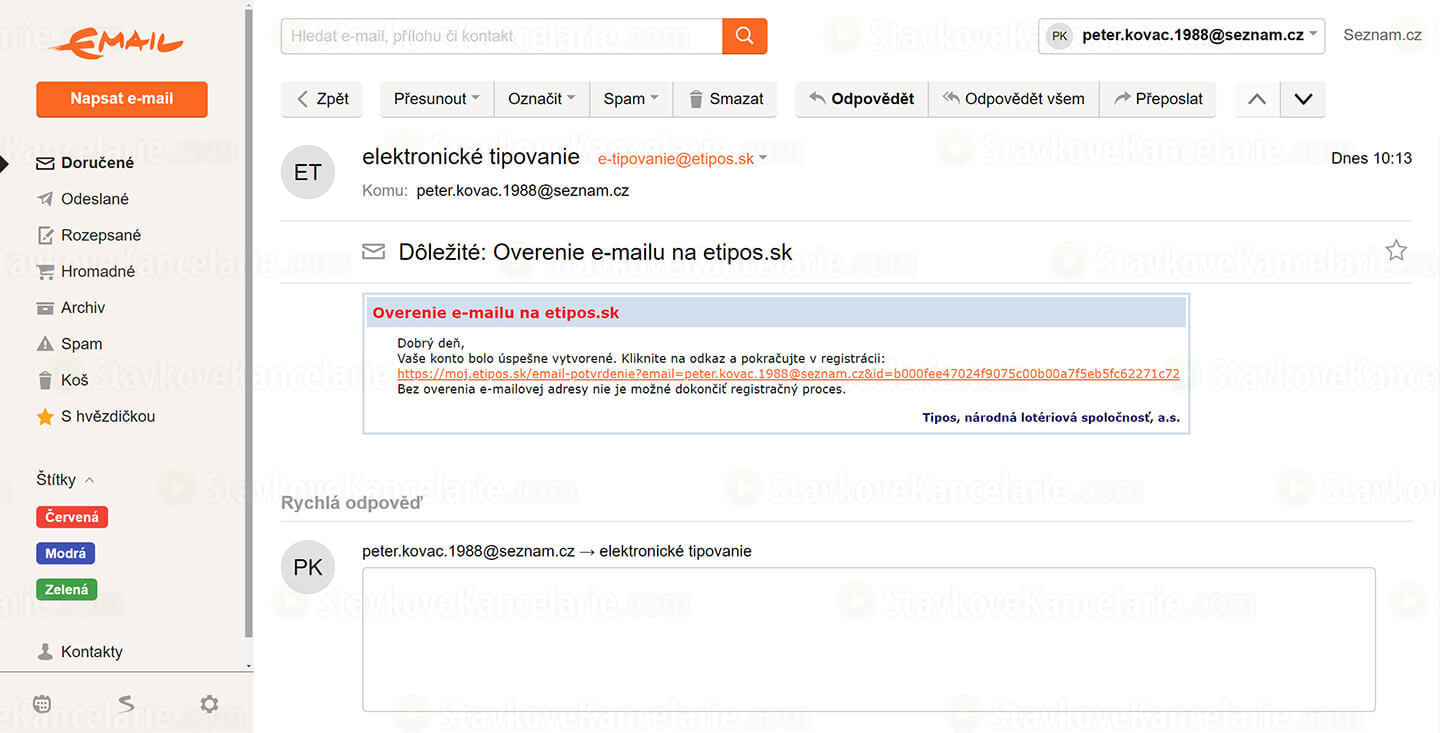Screen dimensions: 1440x733
Task: Open the Označit dropdown
Action: coord(542,99)
